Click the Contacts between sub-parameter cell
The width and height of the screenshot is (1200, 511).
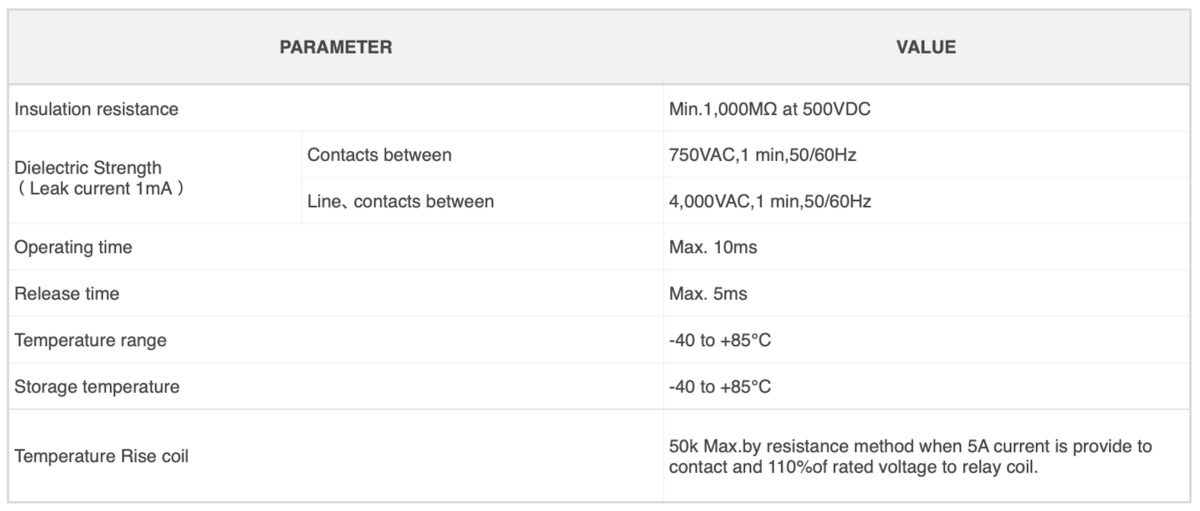pyautogui.click(x=379, y=155)
